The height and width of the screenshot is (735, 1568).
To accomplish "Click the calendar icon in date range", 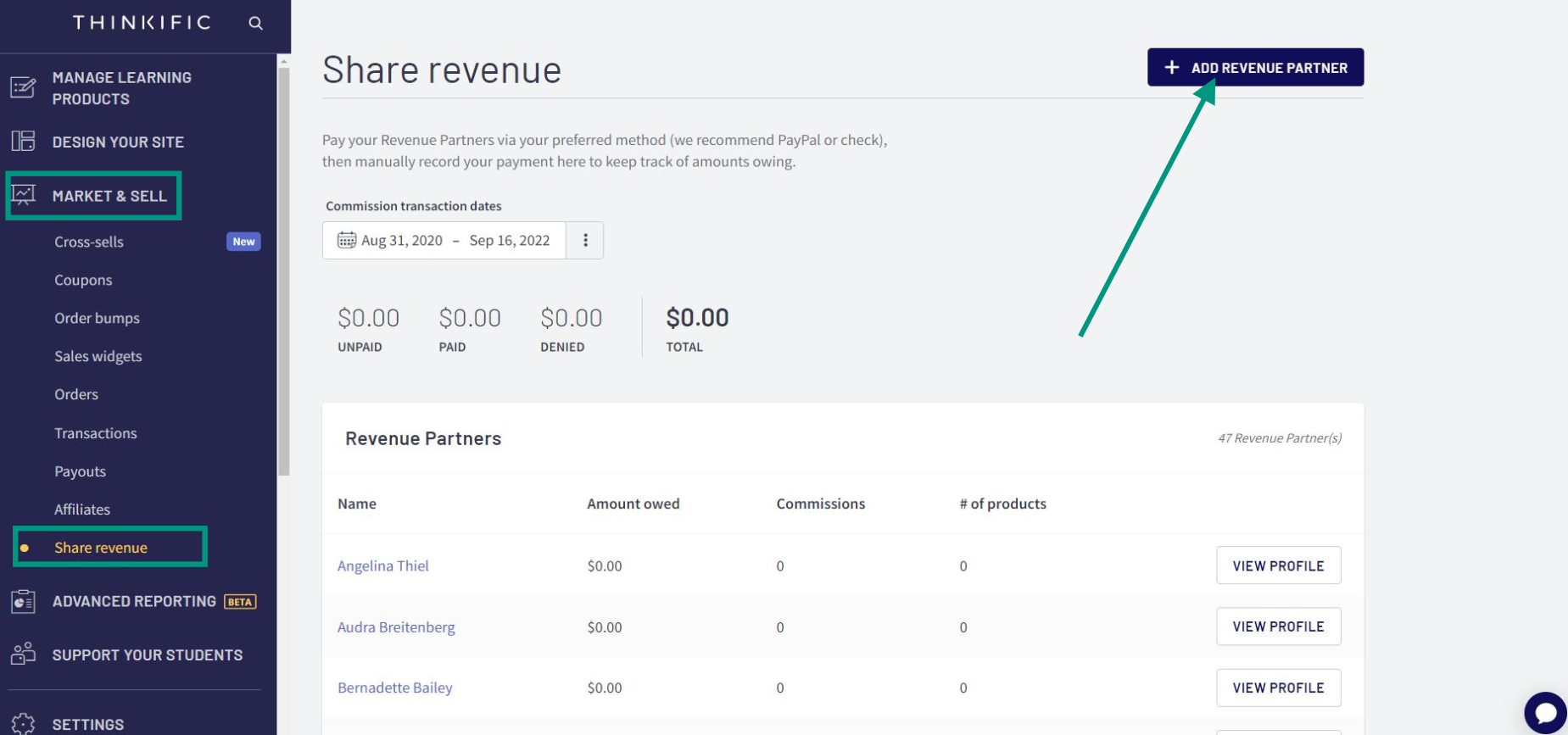I will (x=346, y=240).
